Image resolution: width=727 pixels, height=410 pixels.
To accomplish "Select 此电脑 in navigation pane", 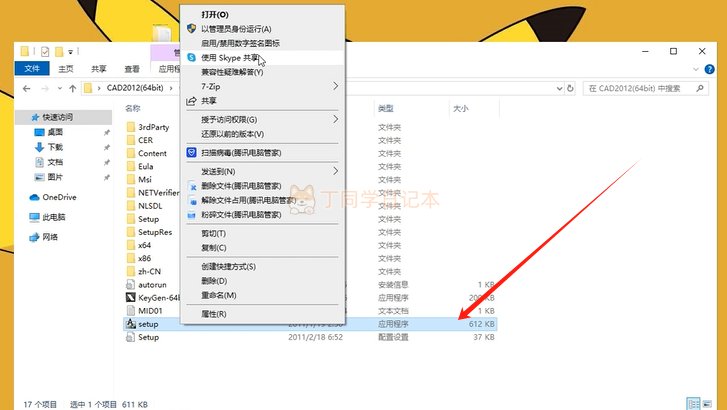I will pyautogui.click(x=53, y=217).
